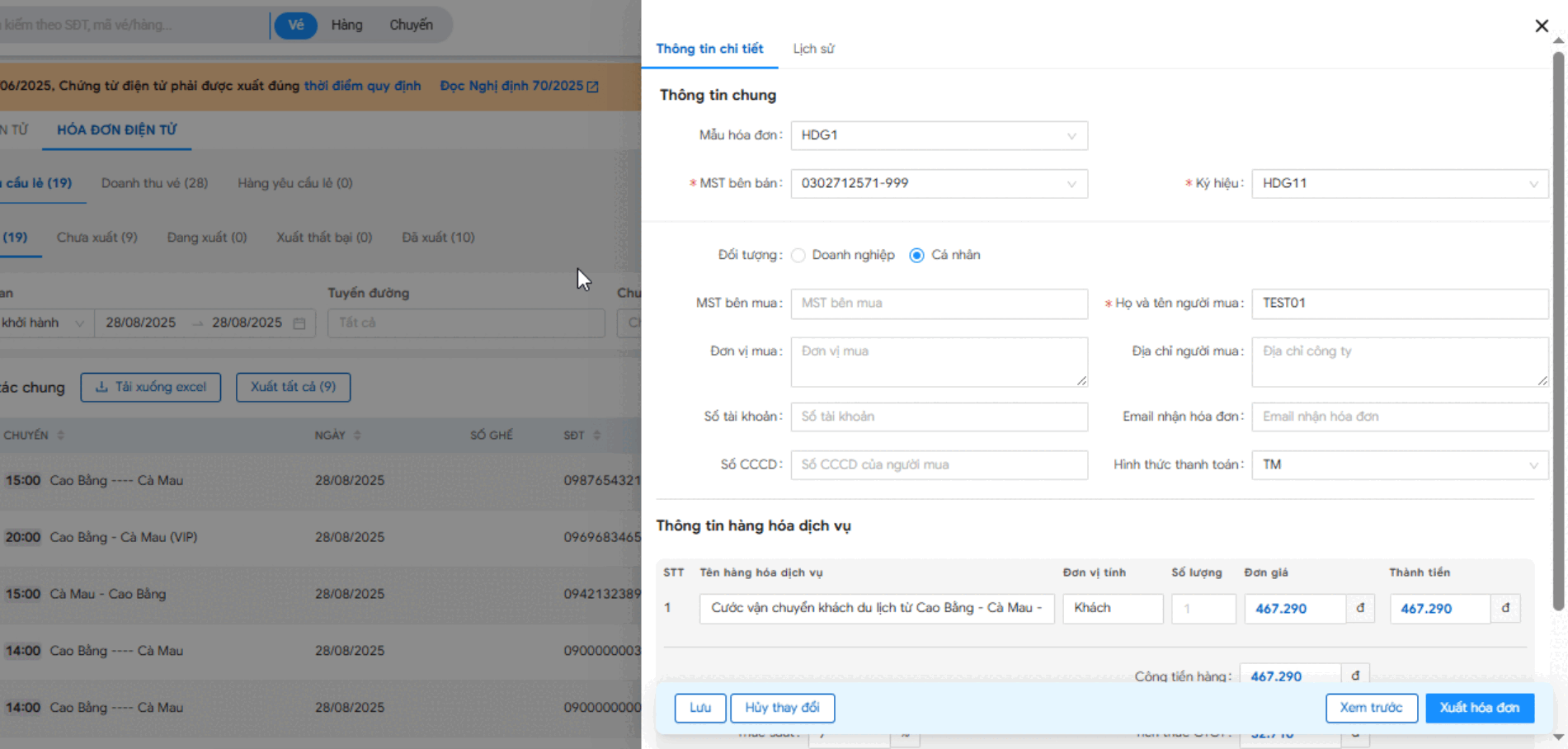Click the calendar icon in date range

(x=299, y=323)
